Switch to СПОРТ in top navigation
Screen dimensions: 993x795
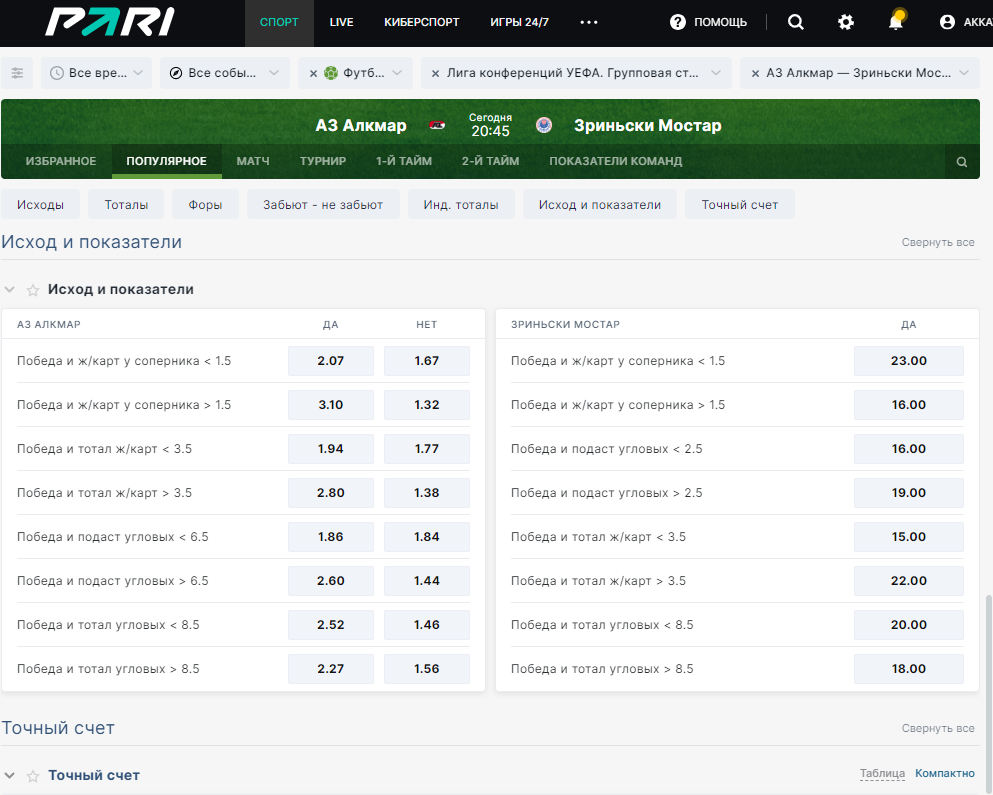click(279, 22)
